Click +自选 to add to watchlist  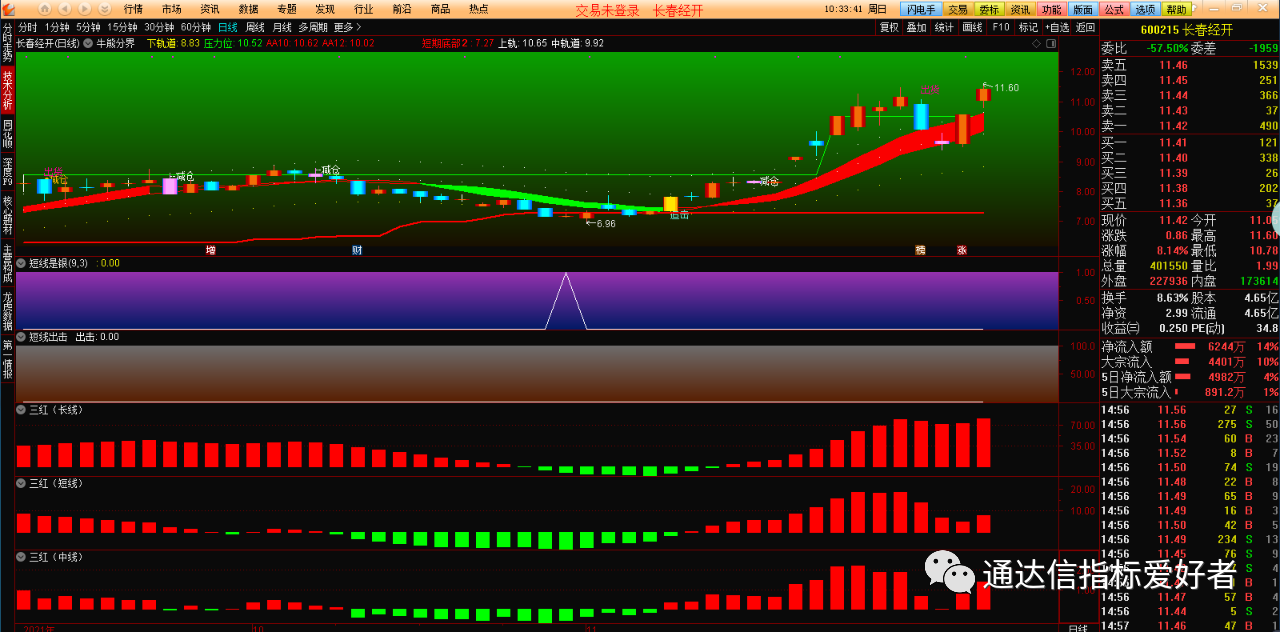point(1056,27)
